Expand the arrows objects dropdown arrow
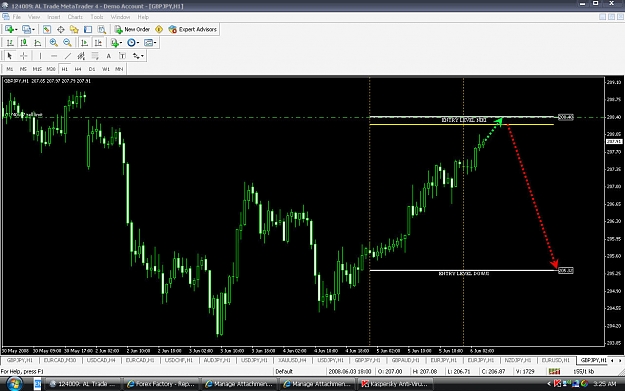Viewport: 625px width, 391px height. (142, 57)
